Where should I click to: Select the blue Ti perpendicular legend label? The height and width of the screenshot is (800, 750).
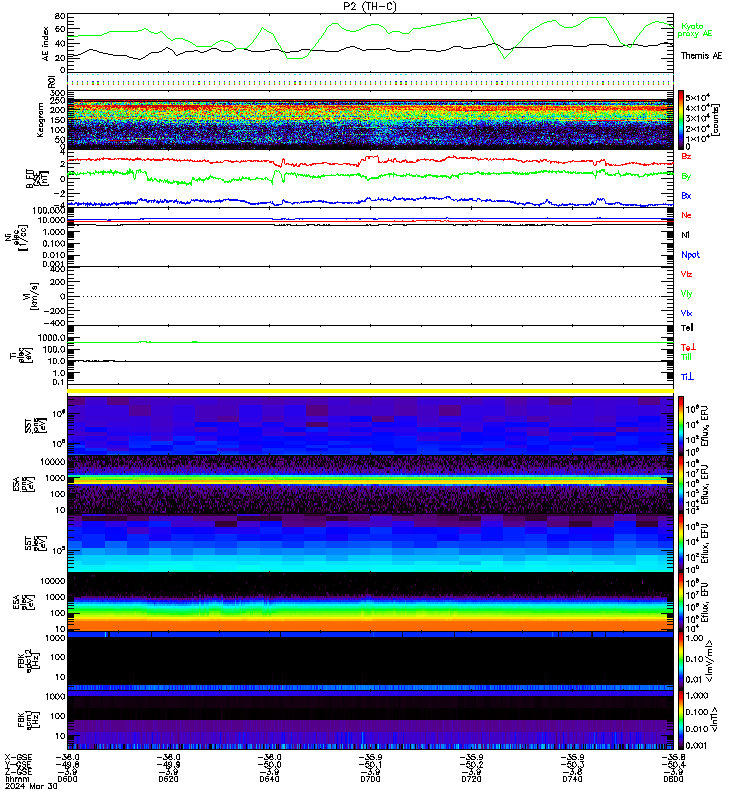687,377
